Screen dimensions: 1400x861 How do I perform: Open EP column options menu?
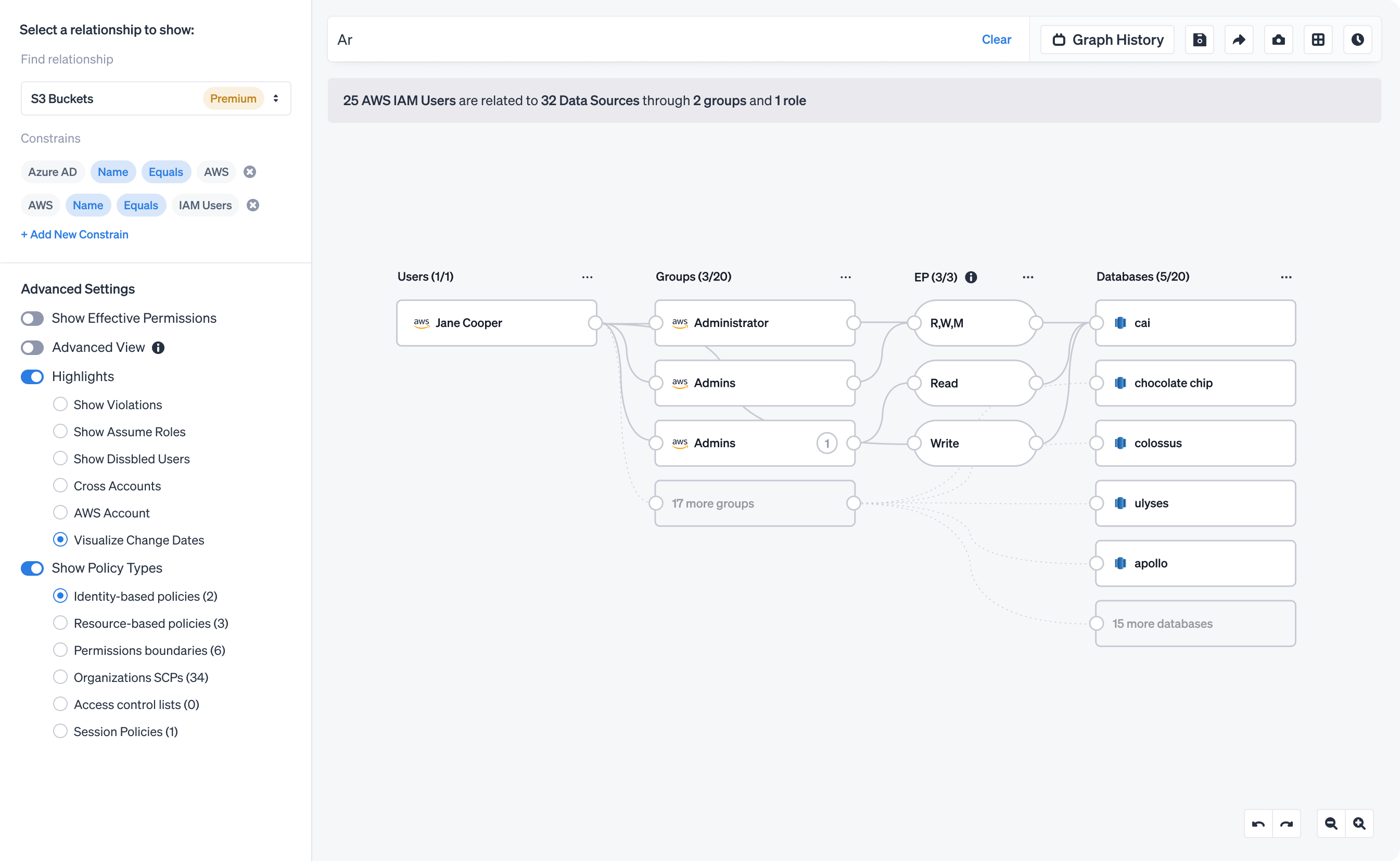pyautogui.click(x=1028, y=277)
